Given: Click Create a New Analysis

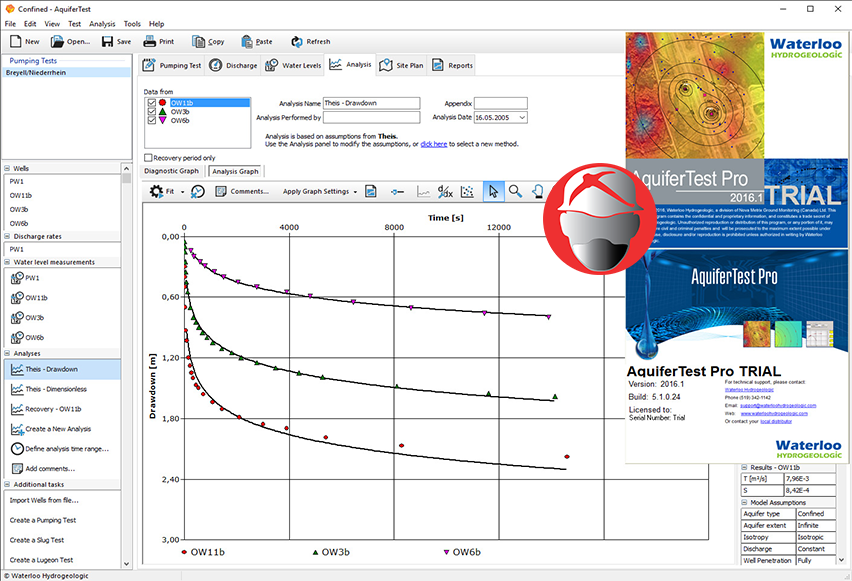Looking at the screenshot, I should tap(58, 429).
